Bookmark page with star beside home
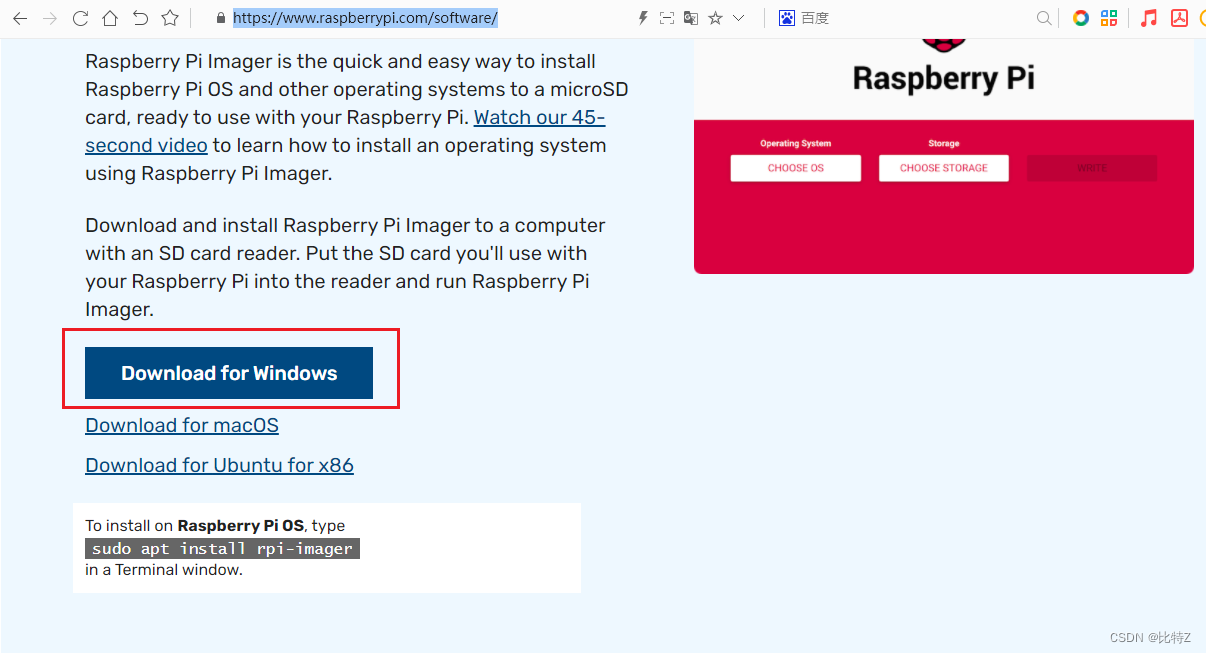 [170, 18]
